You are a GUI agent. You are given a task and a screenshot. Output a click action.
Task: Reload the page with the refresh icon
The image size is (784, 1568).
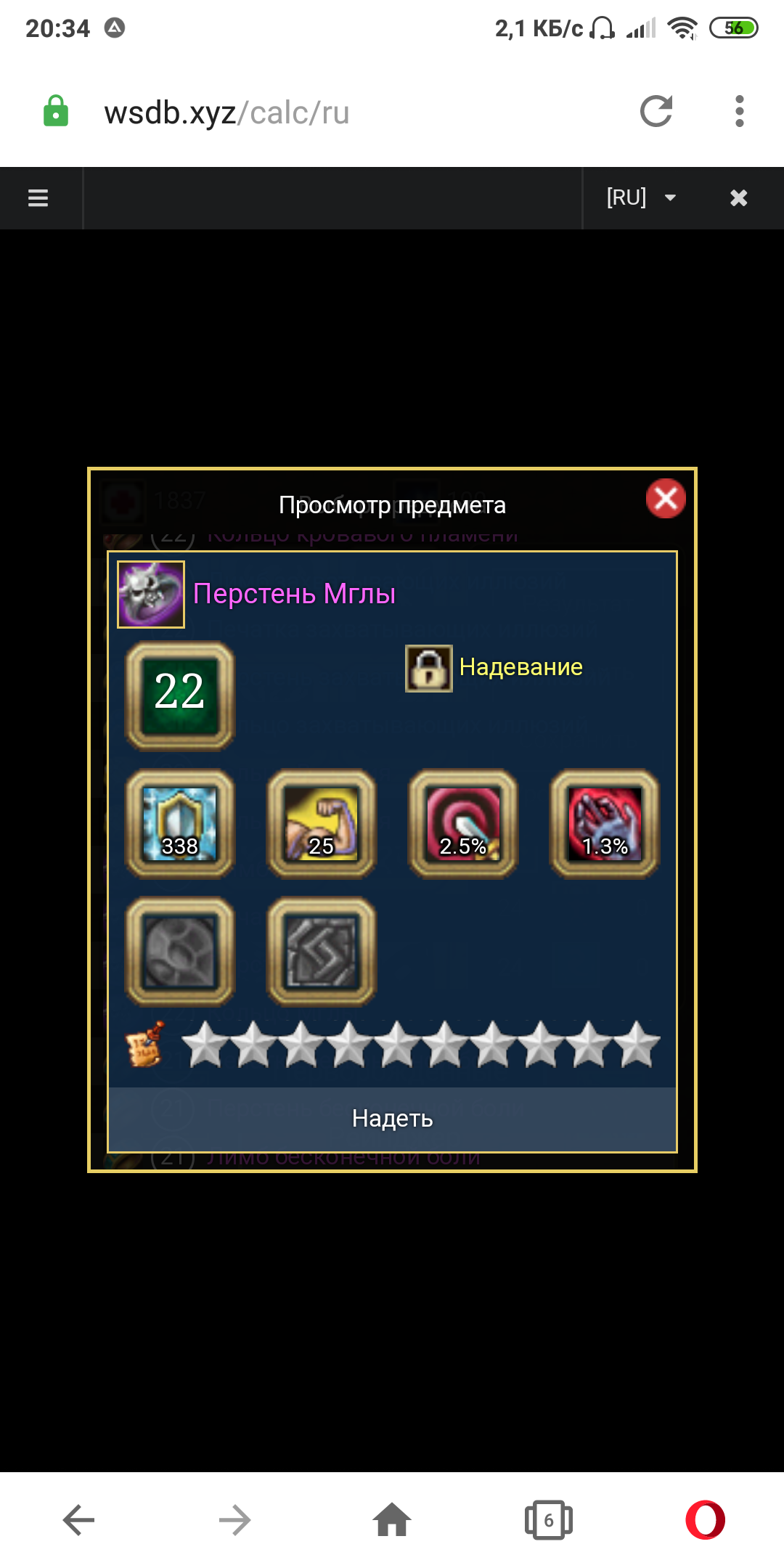pos(656,112)
